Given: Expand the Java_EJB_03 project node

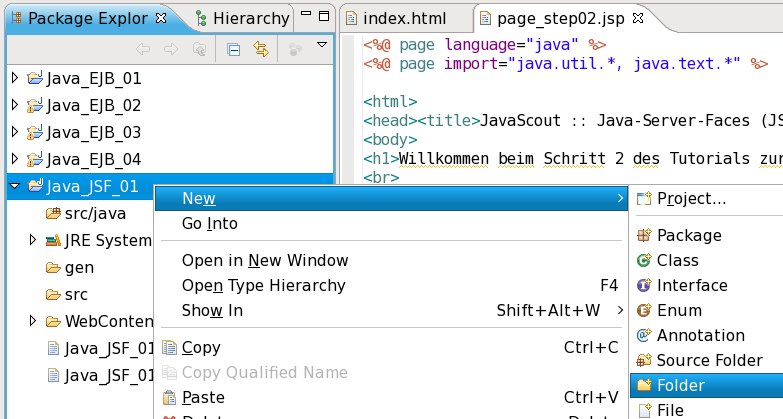Looking at the screenshot, I should pos(14,132).
